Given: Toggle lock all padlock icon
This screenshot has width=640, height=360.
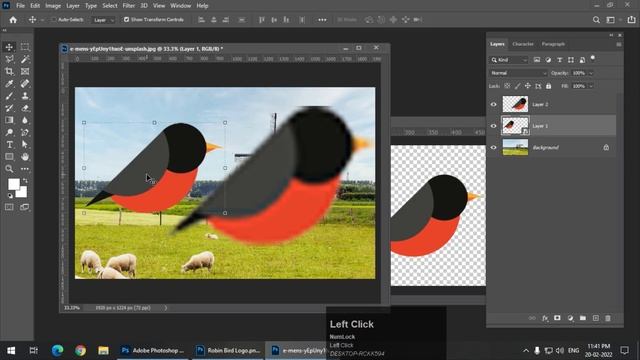Looking at the screenshot, I should tap(549, 86).
